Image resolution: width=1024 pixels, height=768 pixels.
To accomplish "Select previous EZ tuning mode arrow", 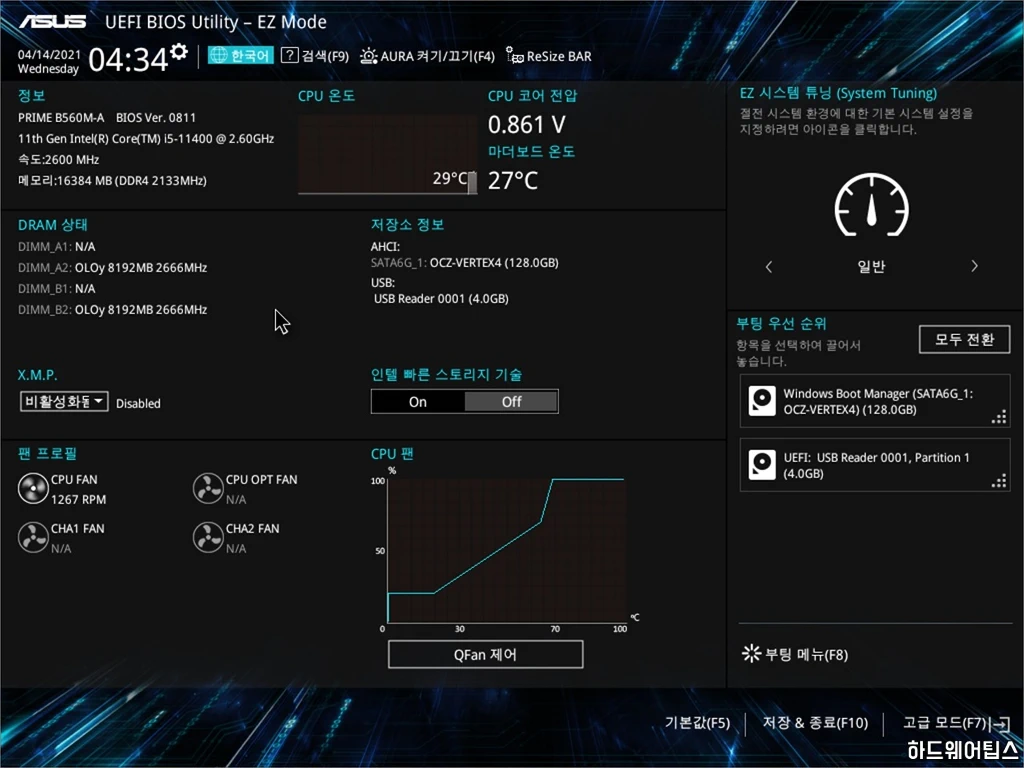I will [x=769, y=266].
